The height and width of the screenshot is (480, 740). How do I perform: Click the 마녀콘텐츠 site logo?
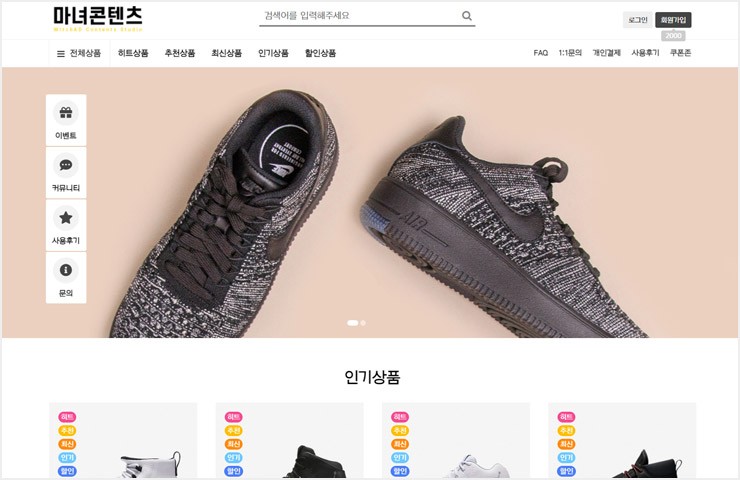98,19
